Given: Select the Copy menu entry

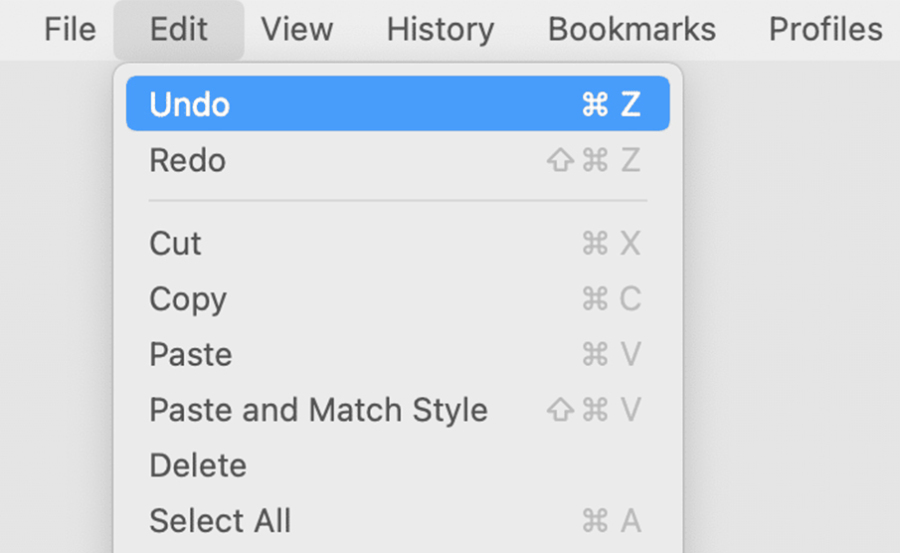Looking at the screenshot, I should (398, 299).
